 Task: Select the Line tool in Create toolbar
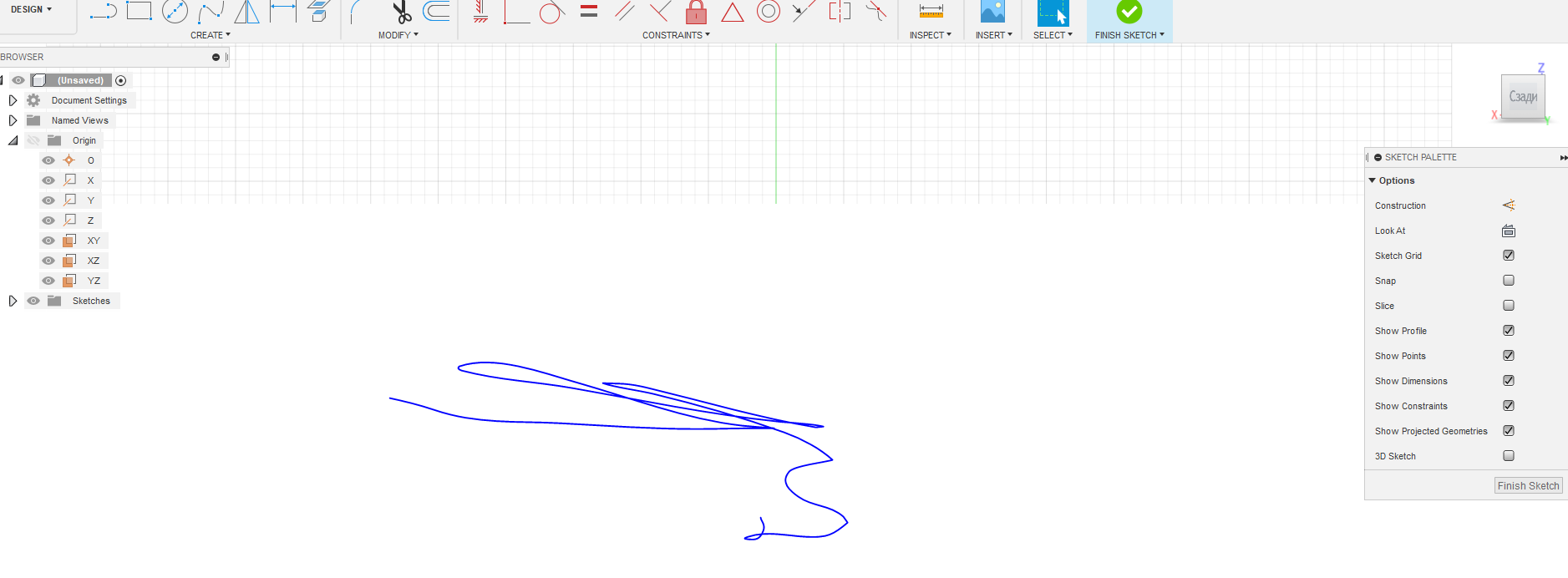pyautogui.click(x=104, y=12)
